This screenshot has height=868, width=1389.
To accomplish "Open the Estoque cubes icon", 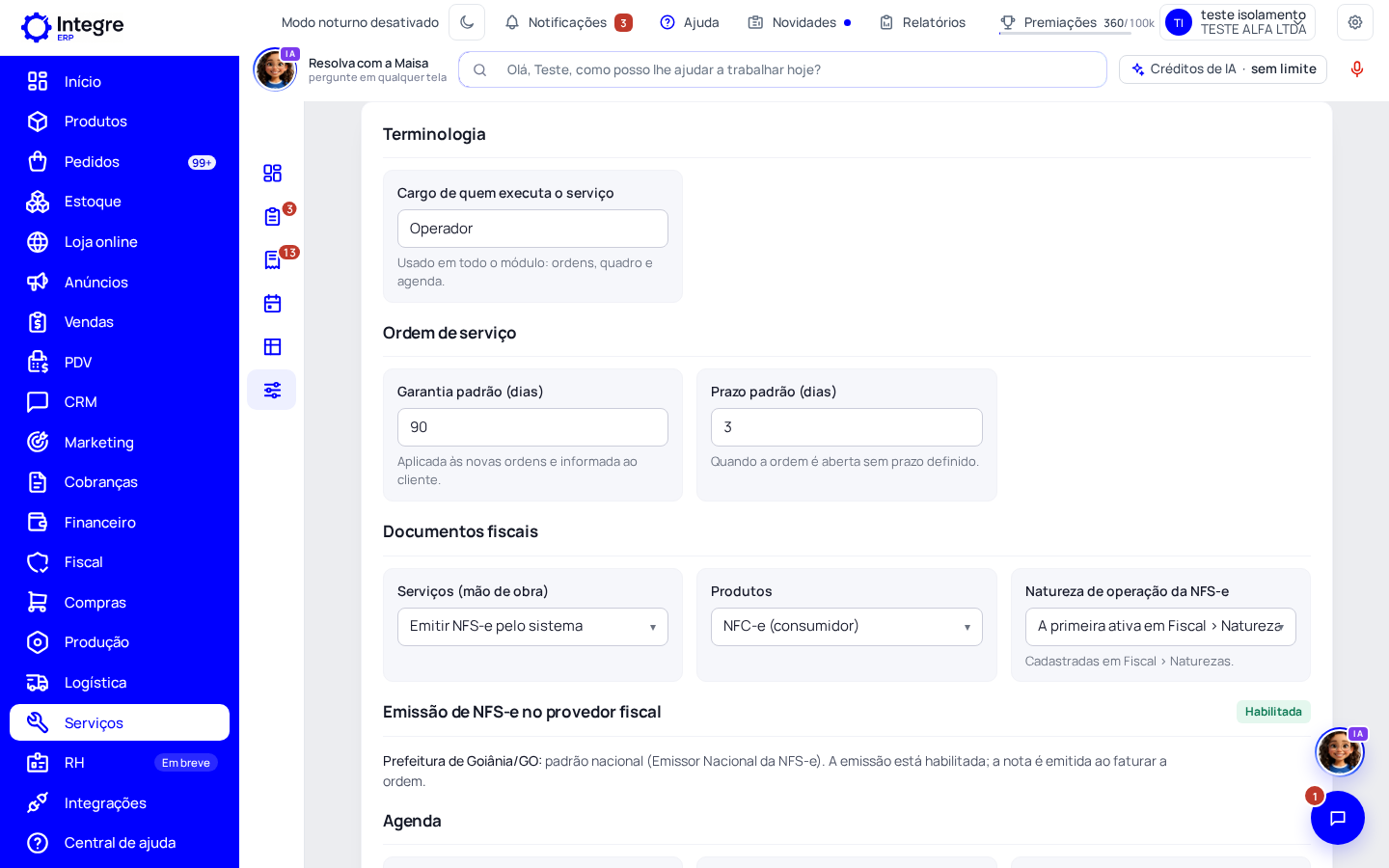I will tap(38, 202).
